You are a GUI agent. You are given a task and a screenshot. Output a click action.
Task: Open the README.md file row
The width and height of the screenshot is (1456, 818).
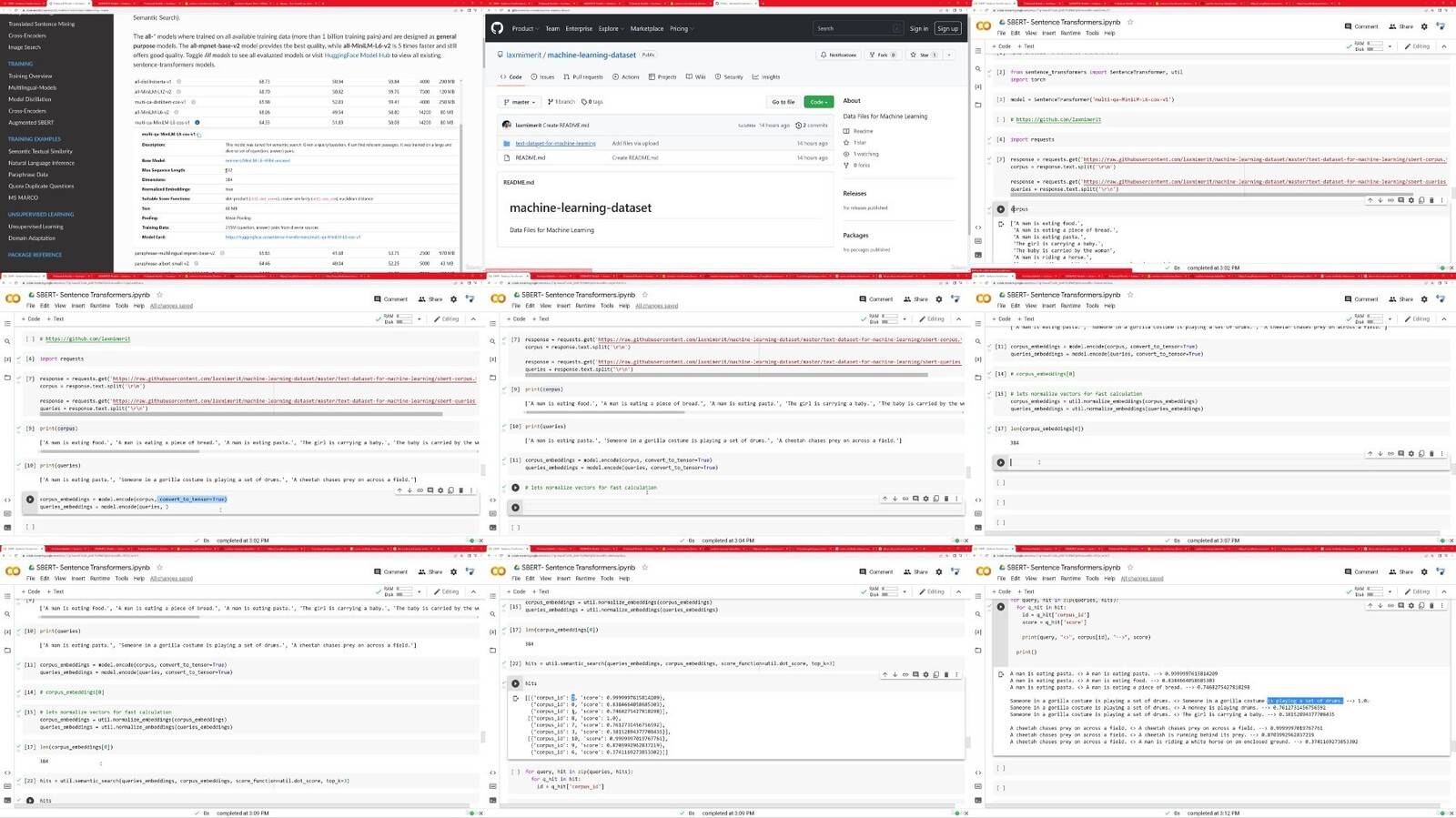coord(665,157)
